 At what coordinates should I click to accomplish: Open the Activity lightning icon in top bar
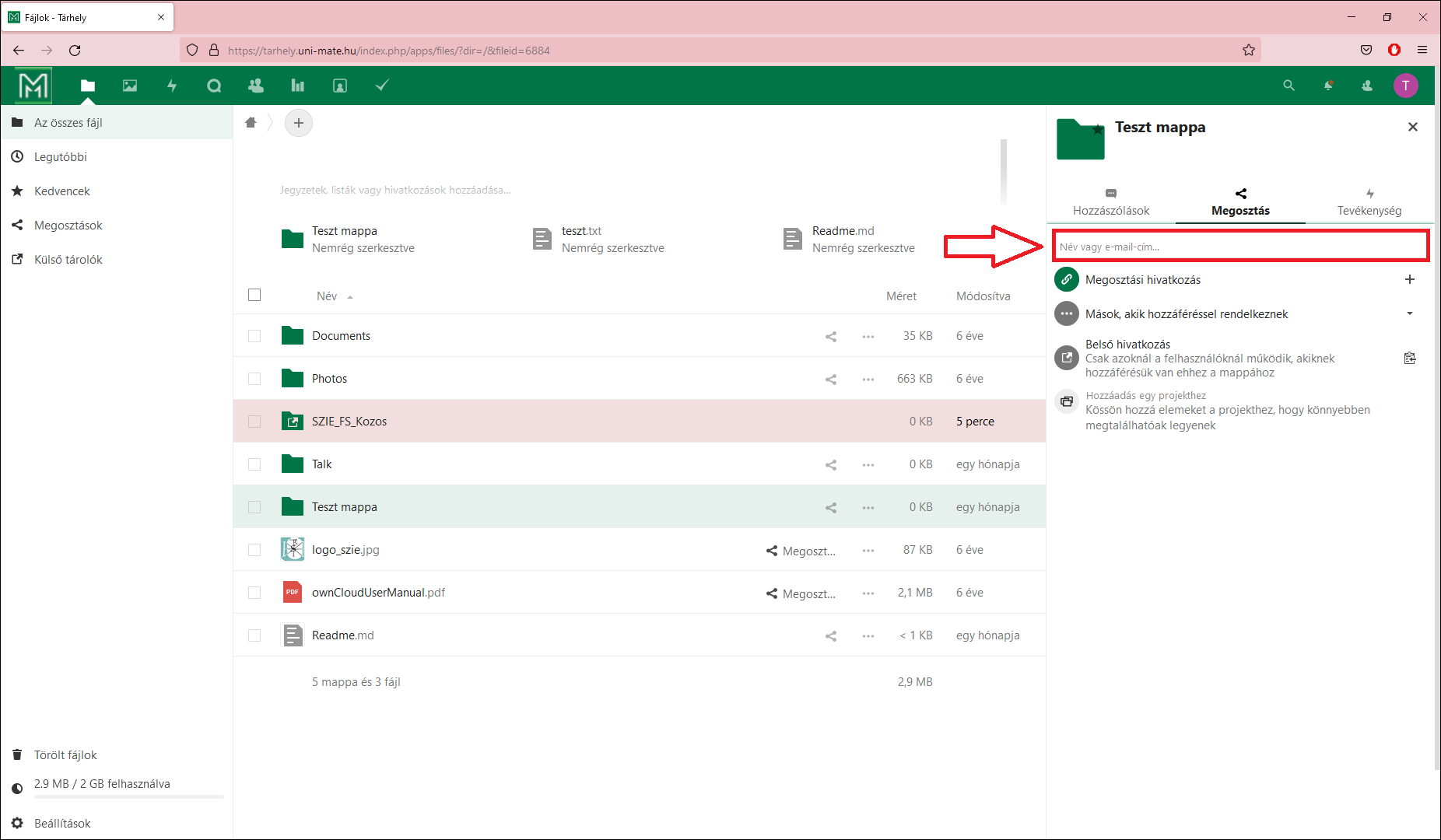(x=172, y=86)
